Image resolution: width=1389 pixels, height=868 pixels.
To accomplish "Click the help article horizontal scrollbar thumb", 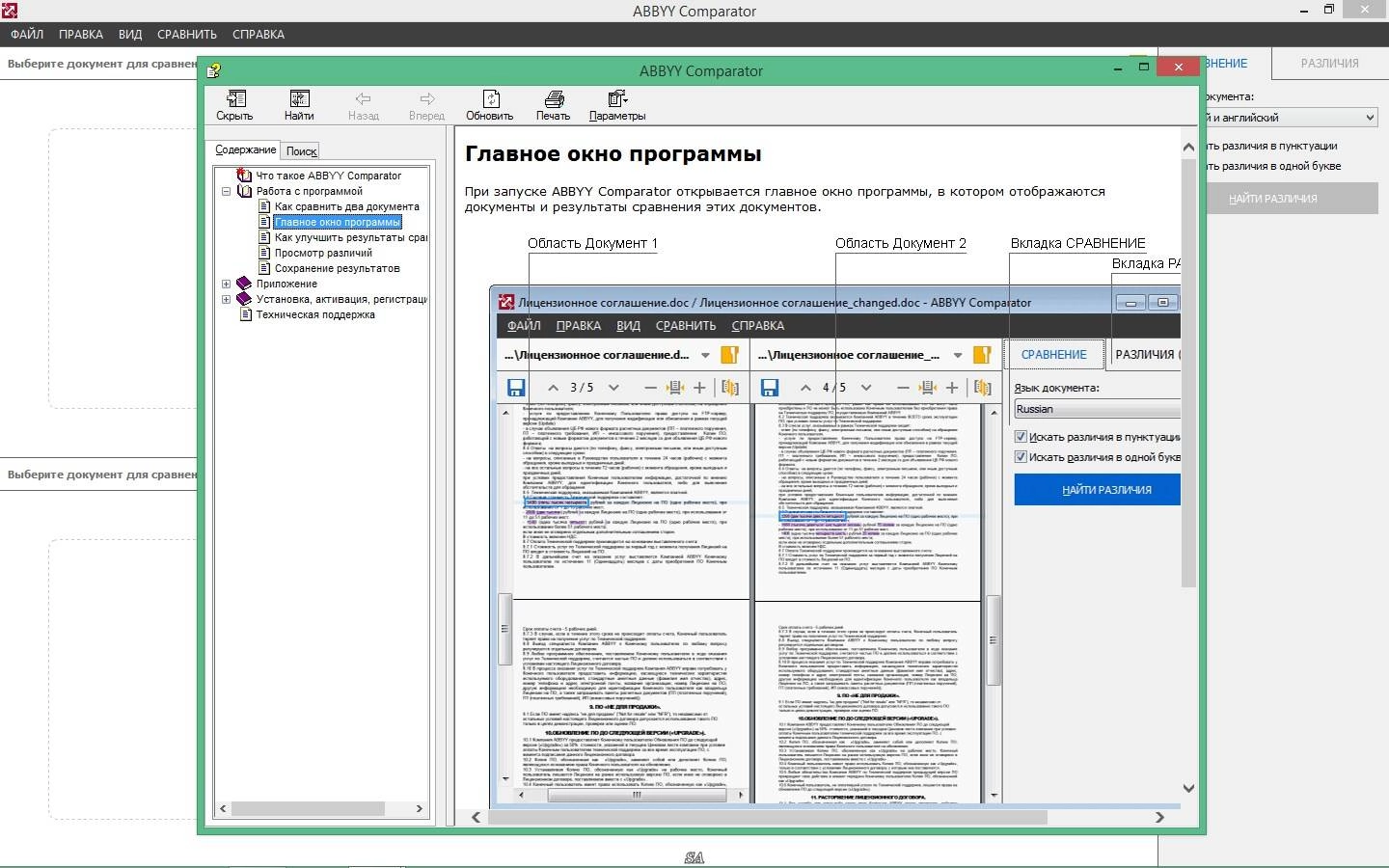I will click(x=768, y=817).
